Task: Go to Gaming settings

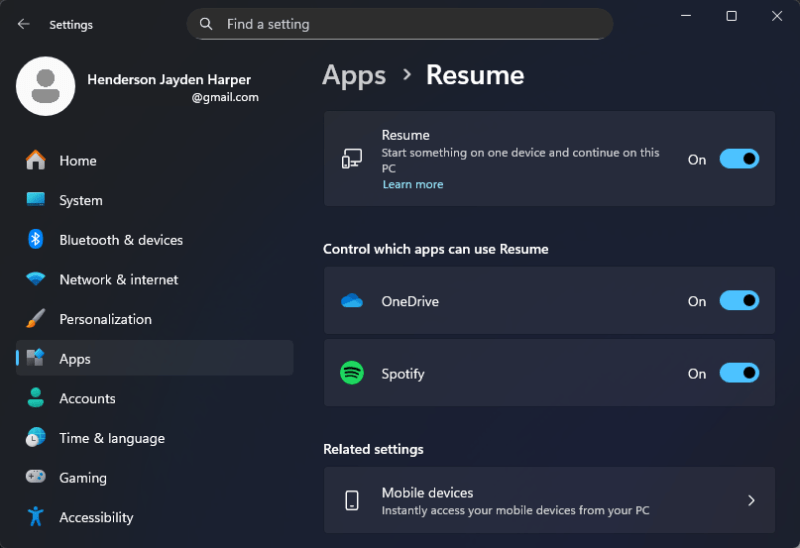Action: [155, 477]
